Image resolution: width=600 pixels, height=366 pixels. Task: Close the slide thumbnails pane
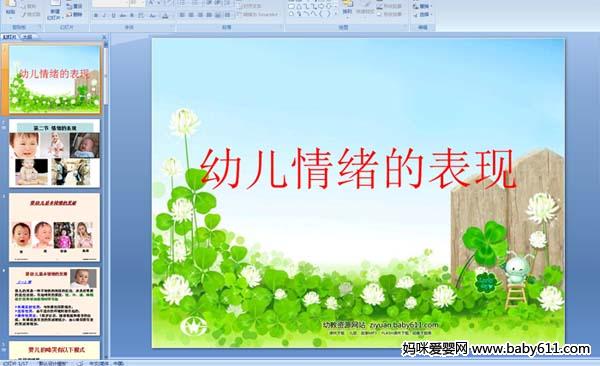click(104, 37)
